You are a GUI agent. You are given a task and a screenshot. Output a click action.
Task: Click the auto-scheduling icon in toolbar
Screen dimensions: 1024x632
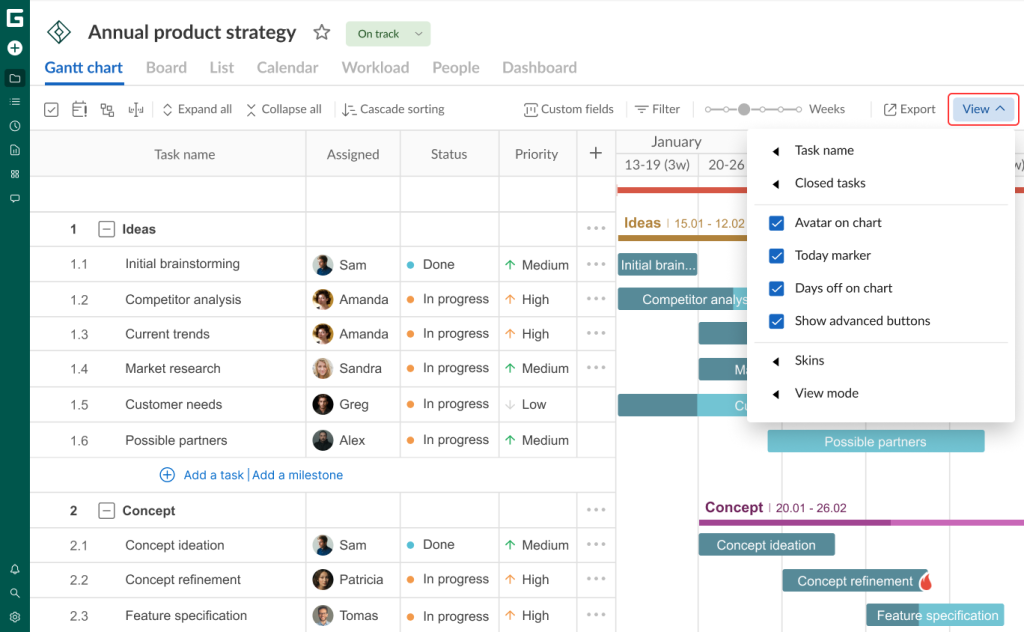pyautogui.click(x=135, y=109)
